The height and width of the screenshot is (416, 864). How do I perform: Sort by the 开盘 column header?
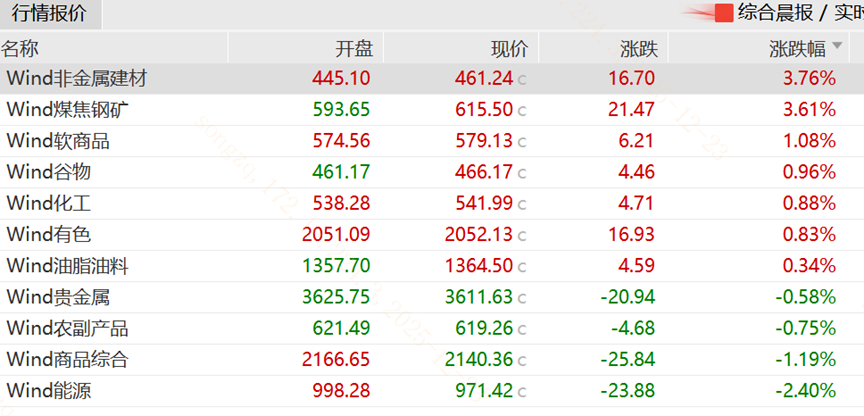(353, 48)
